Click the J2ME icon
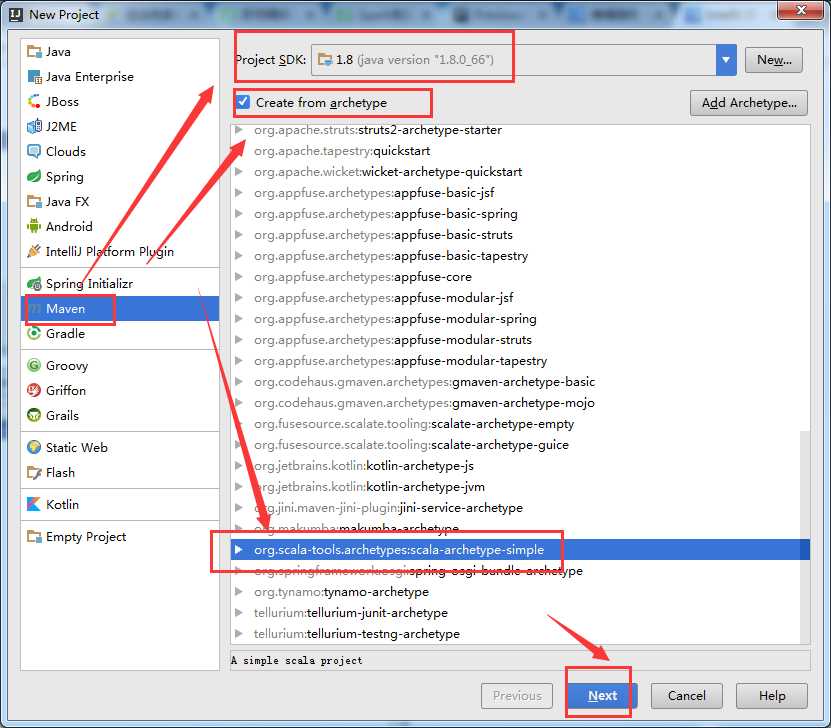The height and width of the screenshot is (728, 831). point(34,127)
